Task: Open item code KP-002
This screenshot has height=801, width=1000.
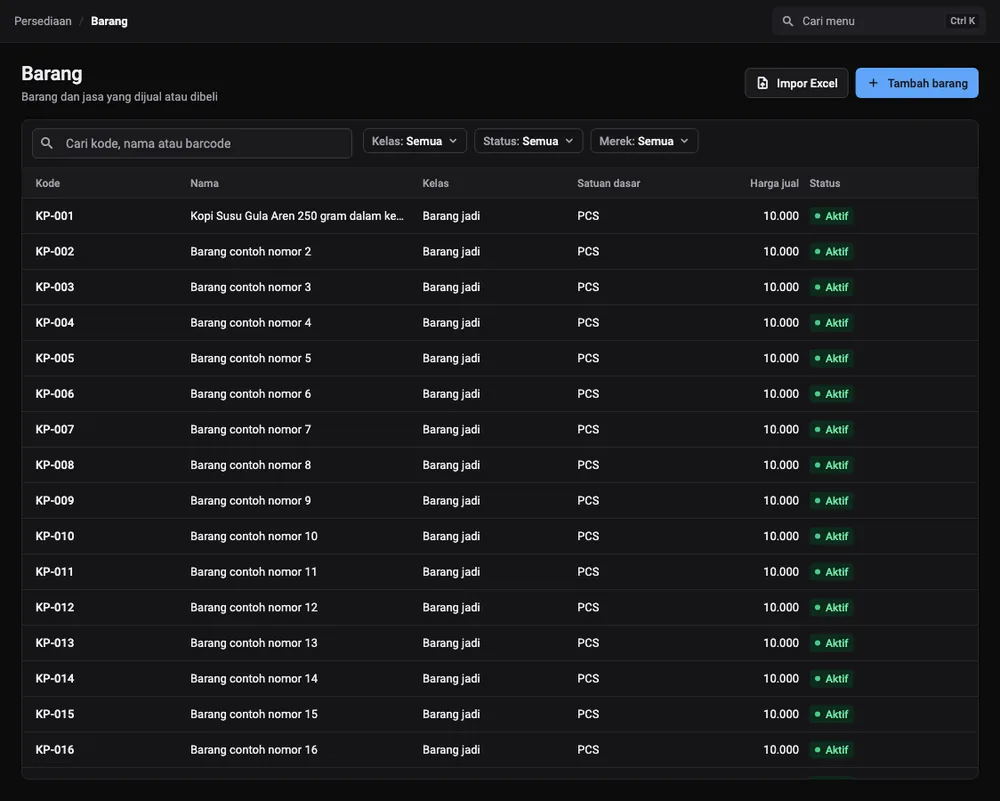Action: coord(55,251)
